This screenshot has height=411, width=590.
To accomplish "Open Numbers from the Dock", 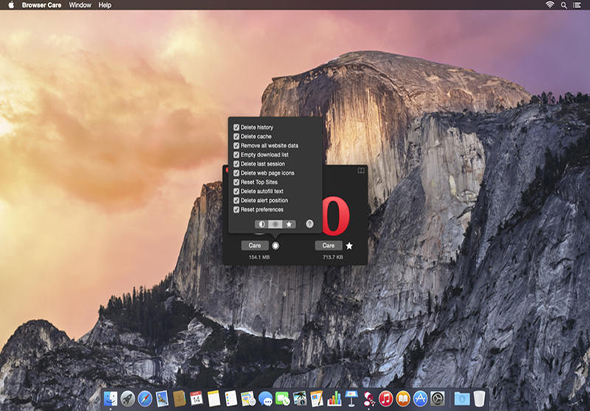I will [x=334, y=399].
